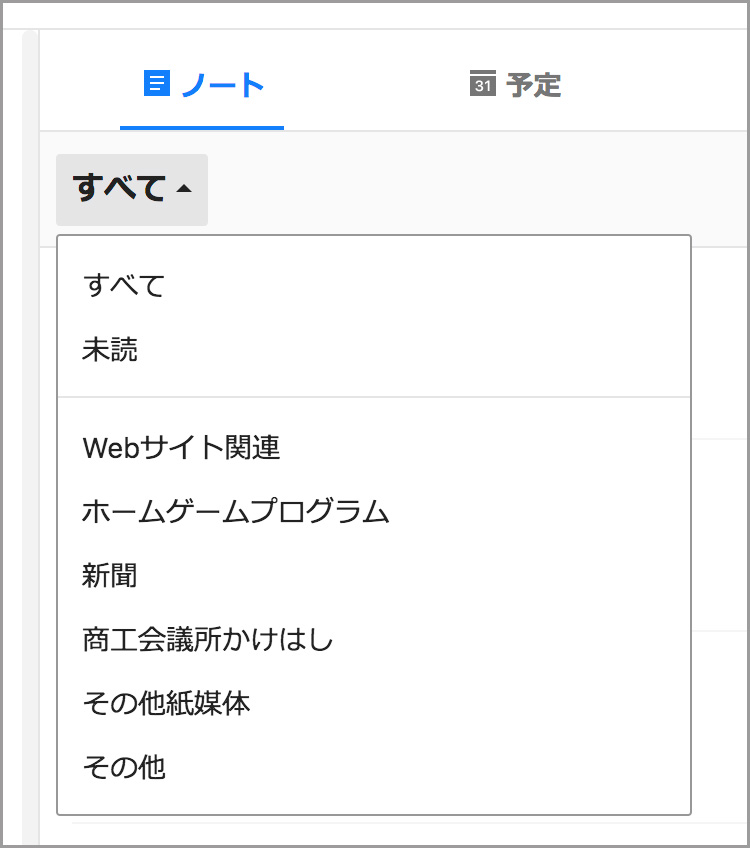Select the Webサイト関連 category
This screenshot has height=848, width=750.
[181, 447]
